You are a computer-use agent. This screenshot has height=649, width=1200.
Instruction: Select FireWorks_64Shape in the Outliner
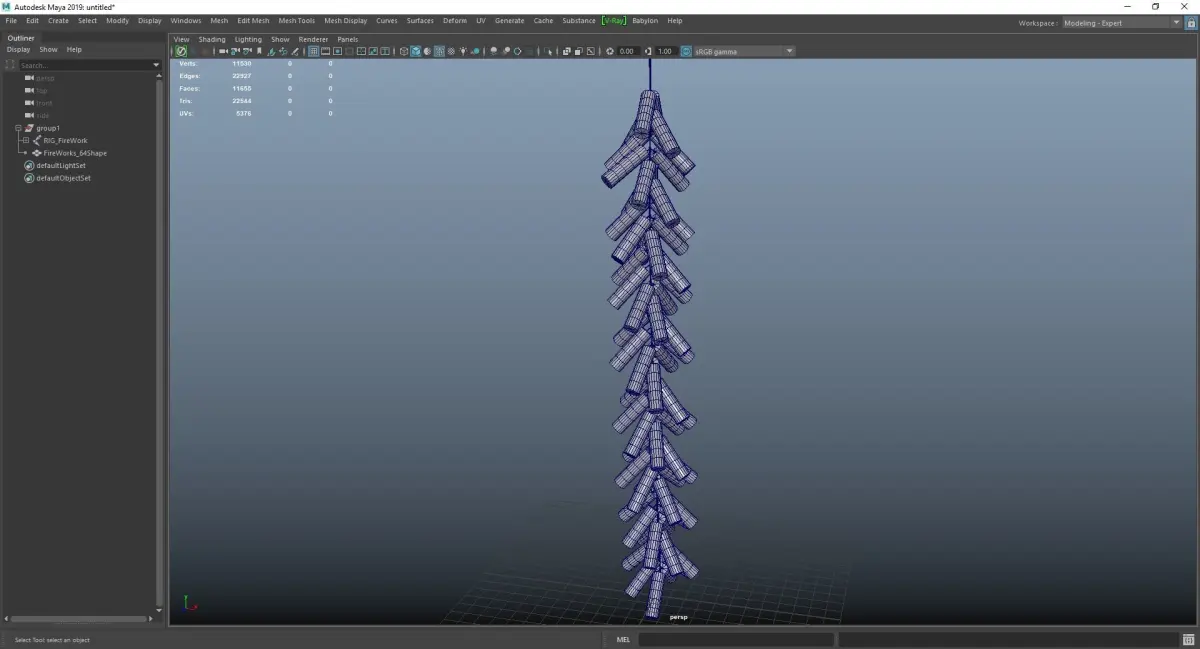(75, 153)
